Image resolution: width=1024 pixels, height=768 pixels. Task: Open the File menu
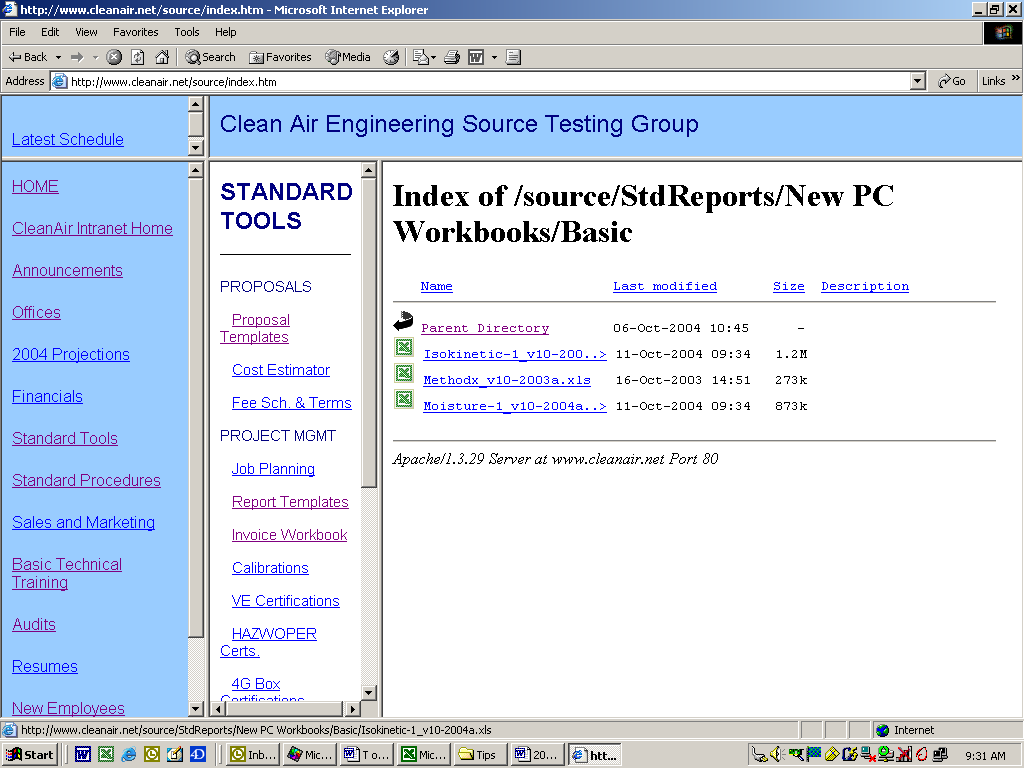pyautogui.click(x=17, y=32)
